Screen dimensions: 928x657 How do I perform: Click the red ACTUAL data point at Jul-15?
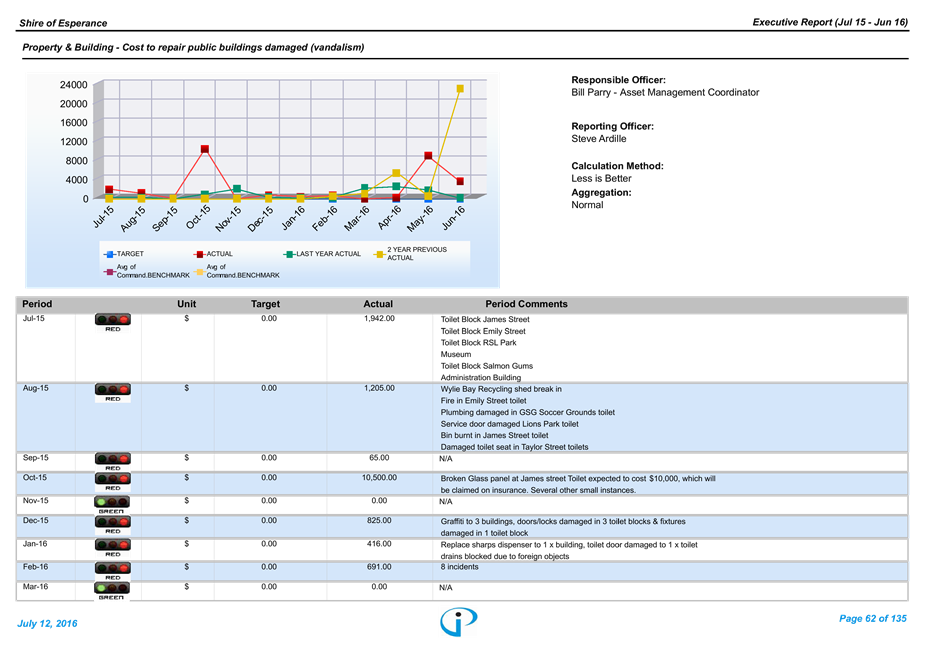(109, 189)
